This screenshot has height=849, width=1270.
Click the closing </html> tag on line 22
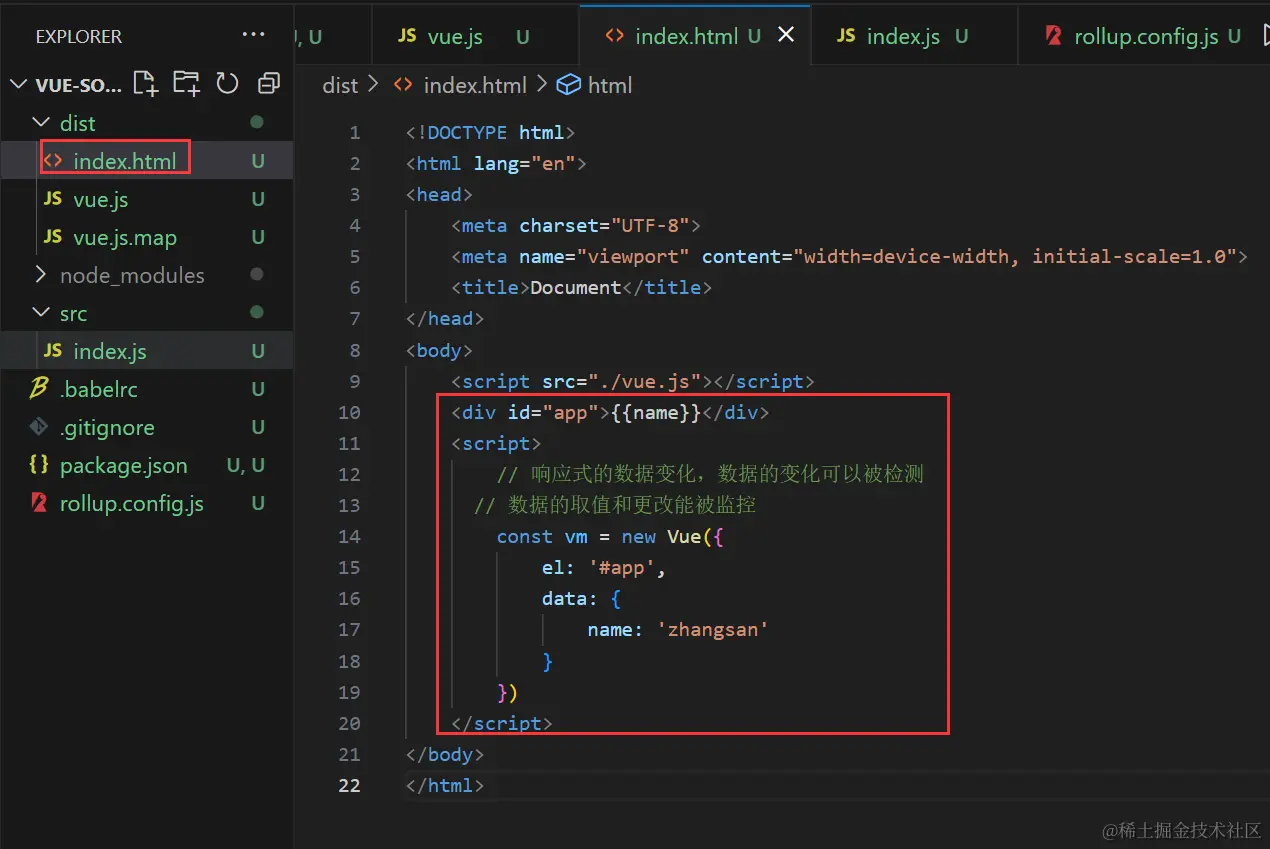click(x=445, y=785)
